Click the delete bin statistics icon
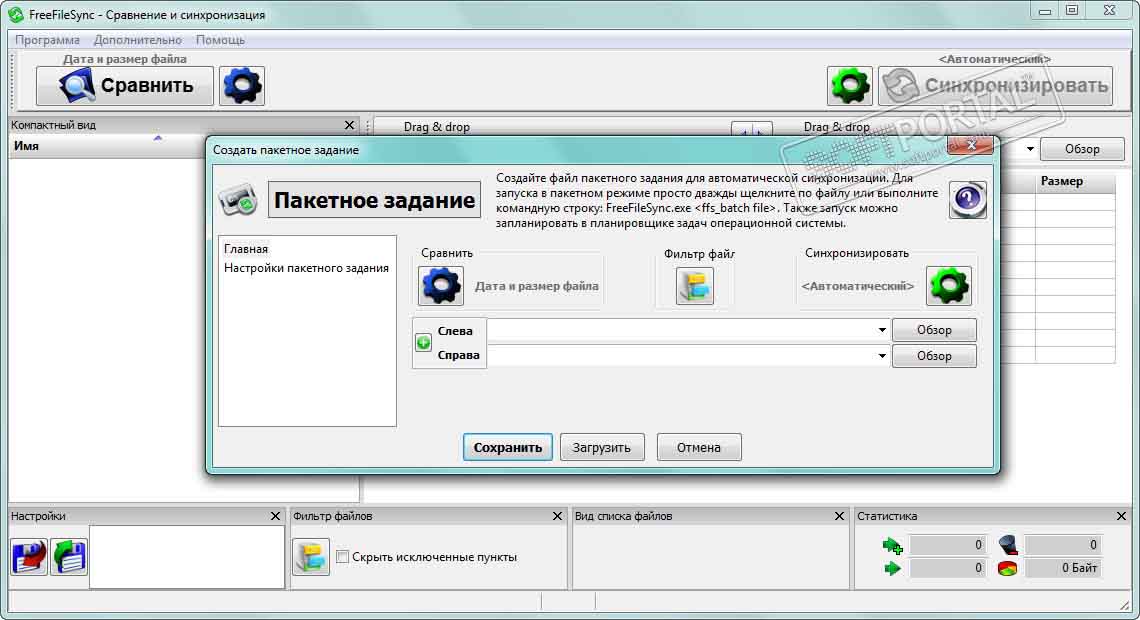 coord(1008,544)
